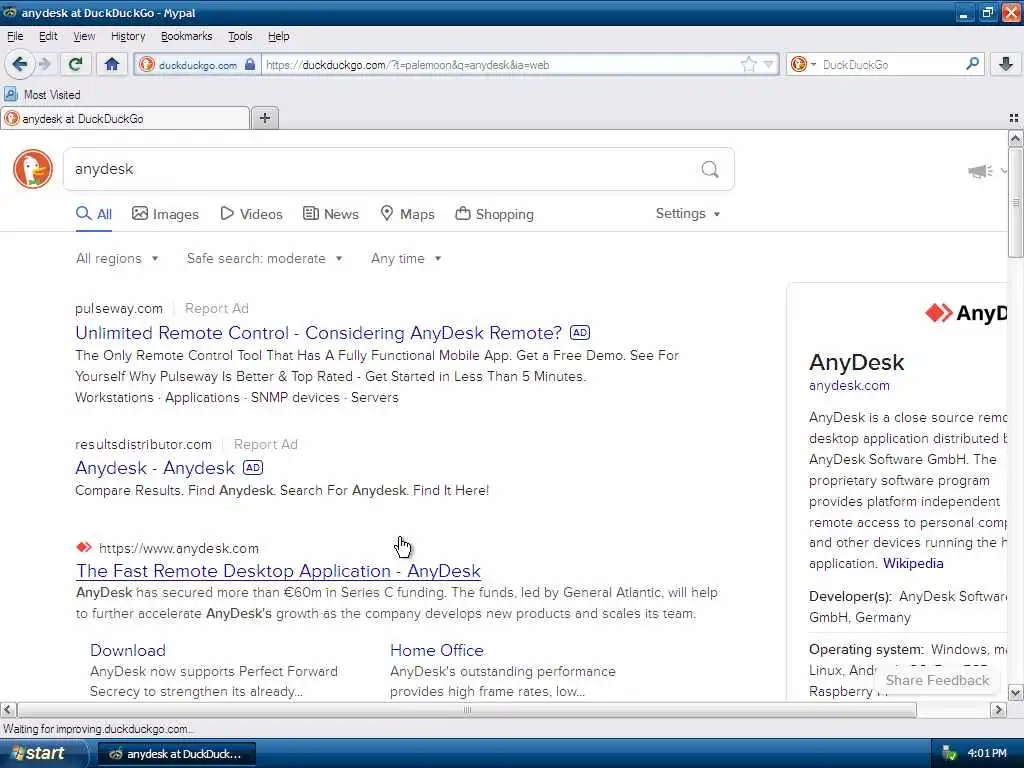This screenshot has height=768, width=1024.
Task: Click the AnyDesk favicon beside www.anydesk.com
Action: tap(84, 547)
